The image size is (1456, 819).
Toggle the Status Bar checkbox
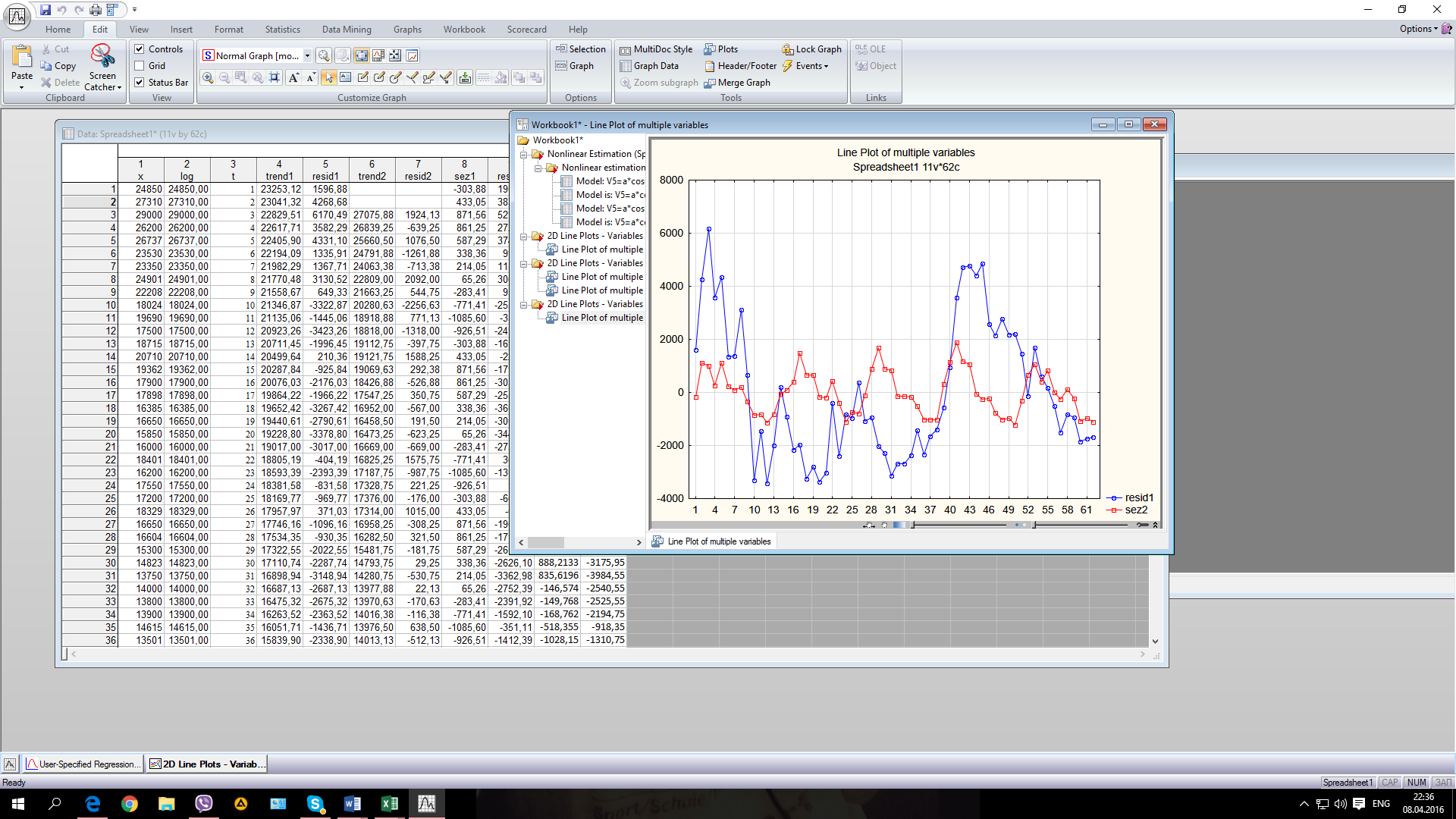pyautogui.click(x=140, y=83)
